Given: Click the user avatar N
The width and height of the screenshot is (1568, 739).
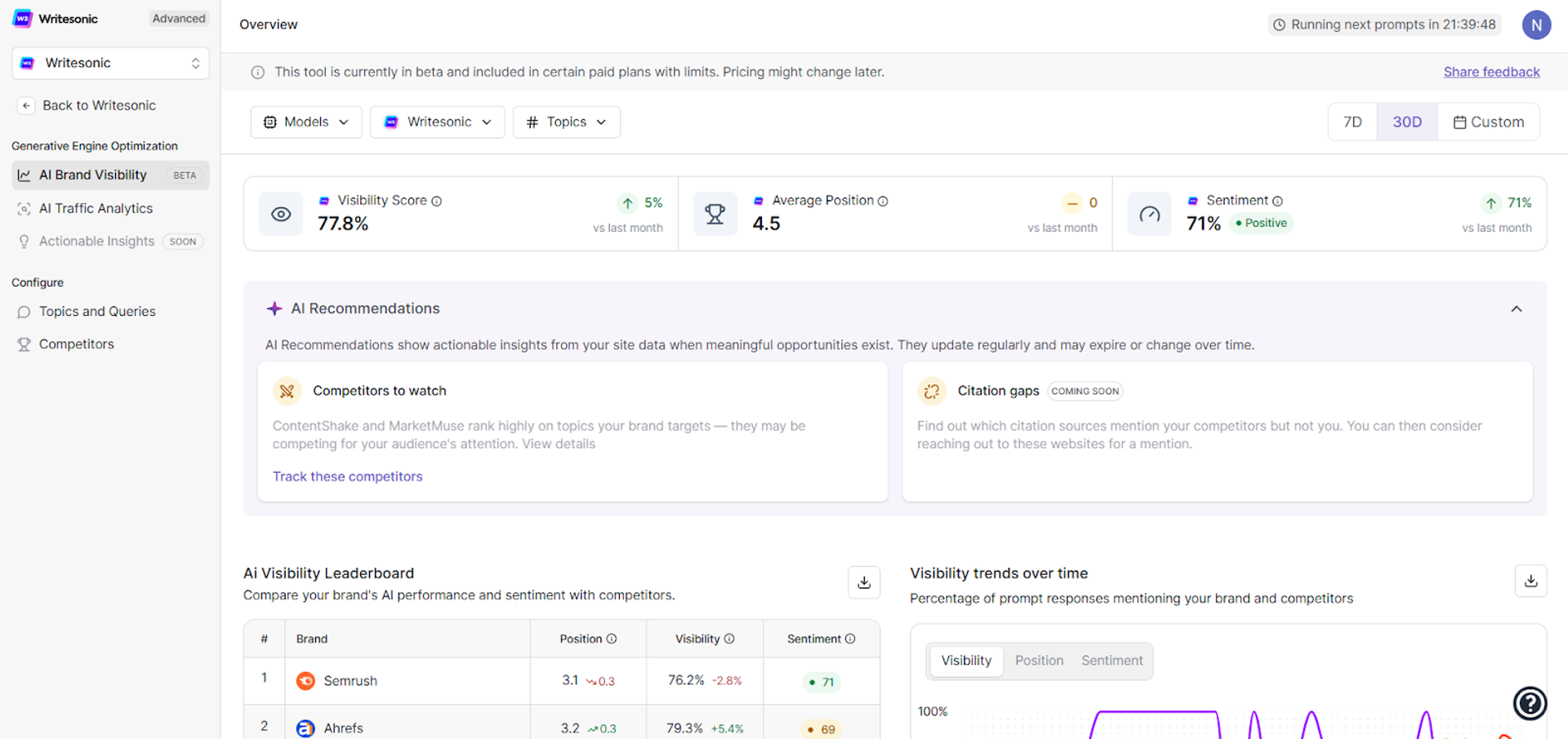Looking at the screenshot, I should (1536, 24).
